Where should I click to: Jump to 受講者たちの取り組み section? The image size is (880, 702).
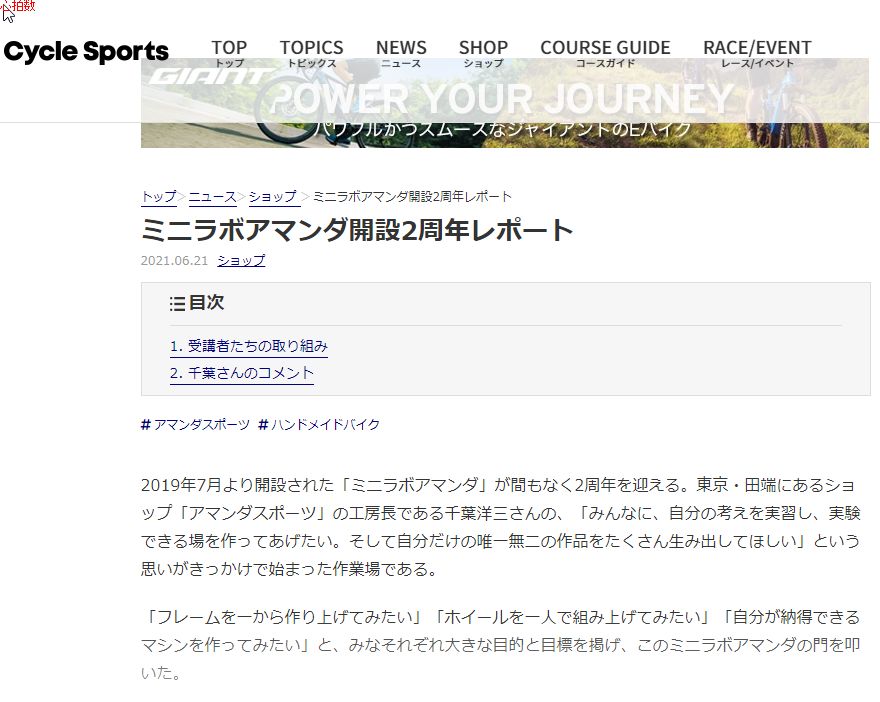[x=249, y=346]
